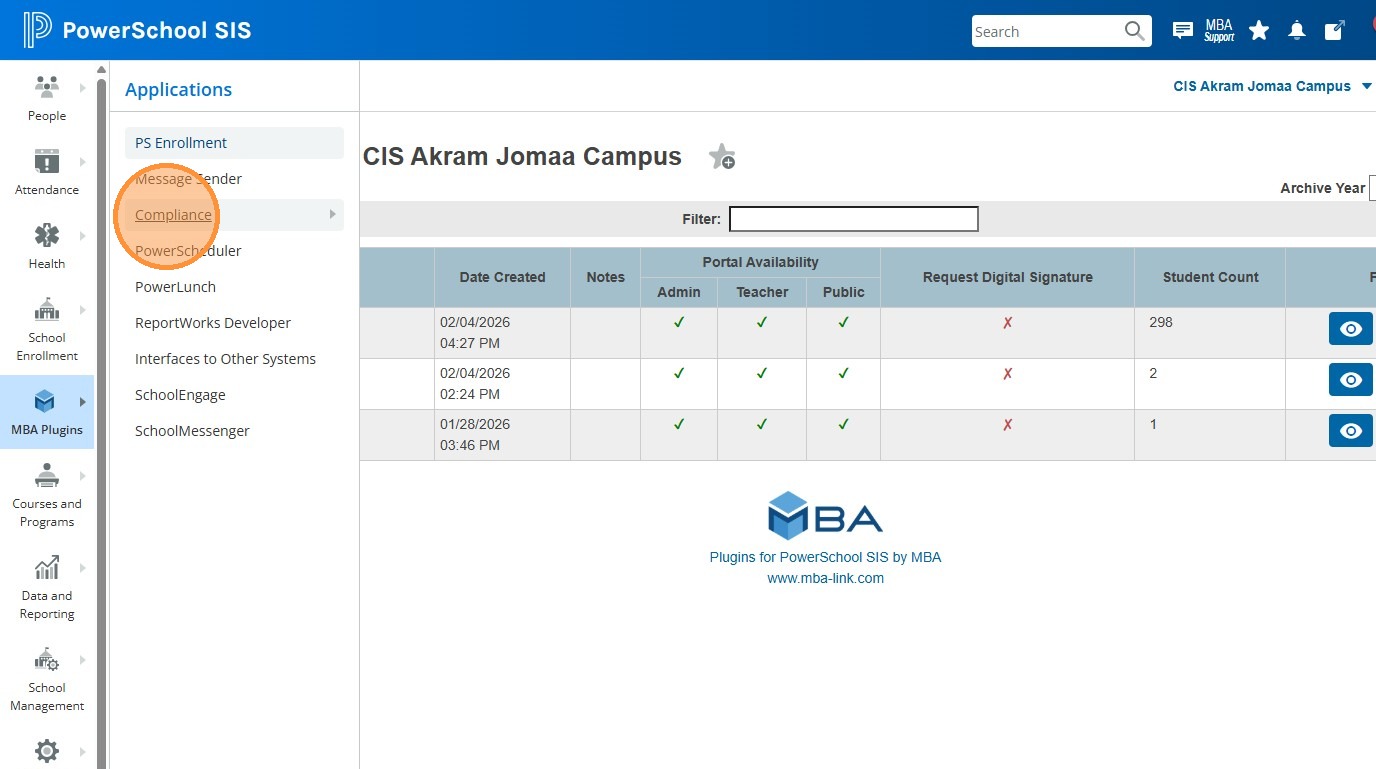Open the notifications bell icon
This screenshot has height=769, width=1376.
1297,31
